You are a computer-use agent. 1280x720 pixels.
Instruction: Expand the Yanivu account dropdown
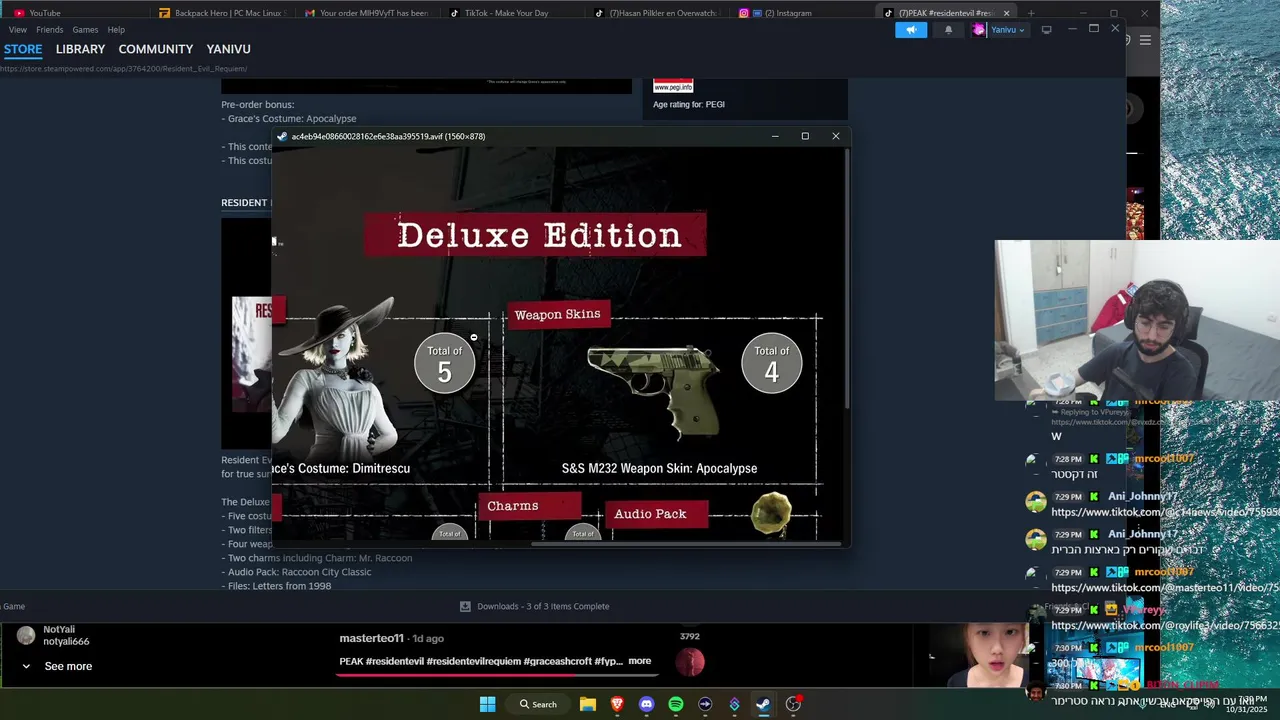click(x=1007, y=30)
